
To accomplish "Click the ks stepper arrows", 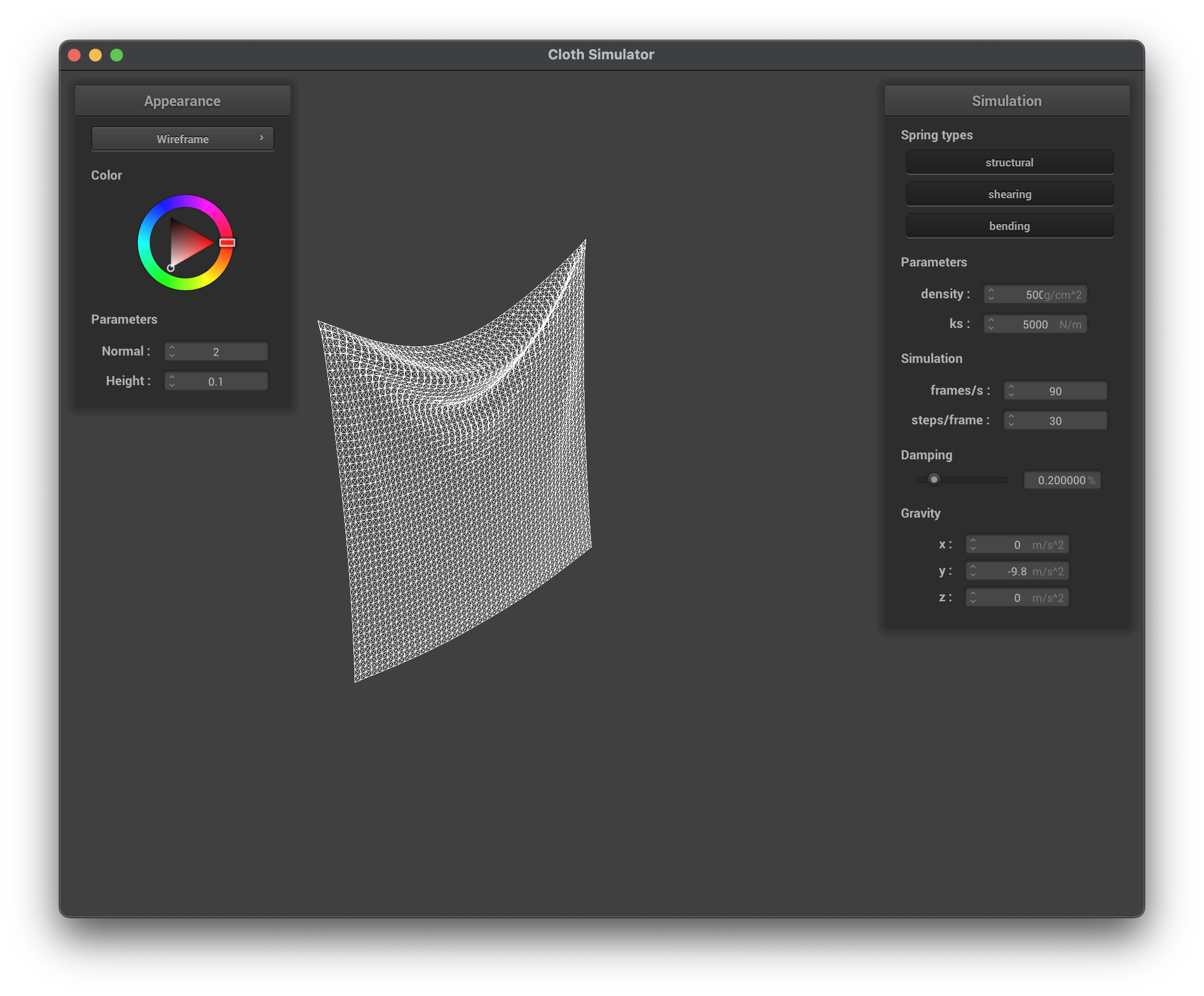I will pos(991,324).
